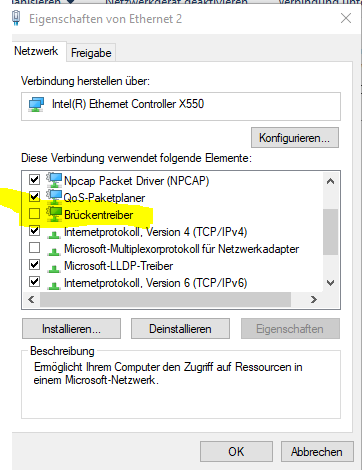Select the Microsoft-LLDP-Treiber icon

tap(54, 268)
